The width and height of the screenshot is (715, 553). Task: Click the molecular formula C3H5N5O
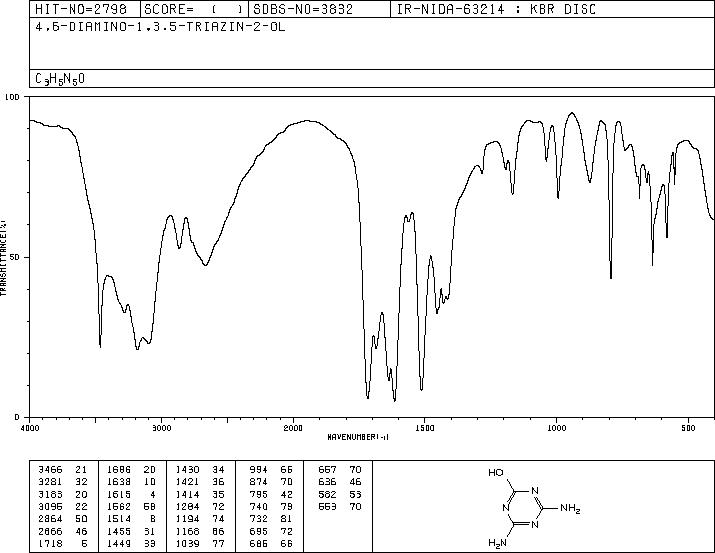[x=60, y=79]
